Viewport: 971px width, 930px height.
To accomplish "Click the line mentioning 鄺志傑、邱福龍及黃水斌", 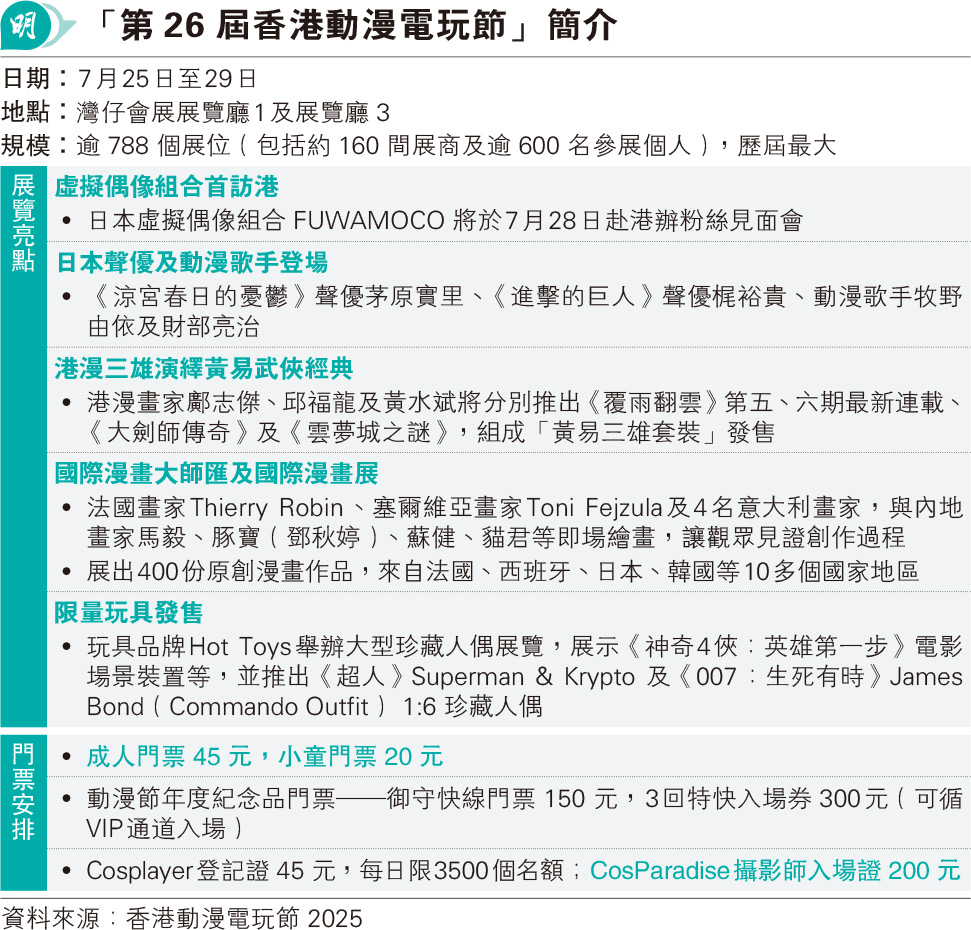I will (x=525, y=402).
